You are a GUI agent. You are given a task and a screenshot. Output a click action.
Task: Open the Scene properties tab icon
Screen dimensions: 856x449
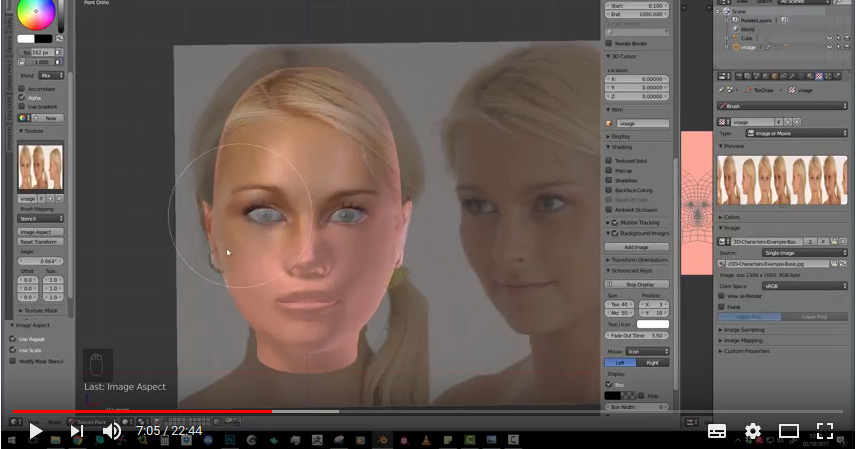pyautogui.click(x=757, y=76)
